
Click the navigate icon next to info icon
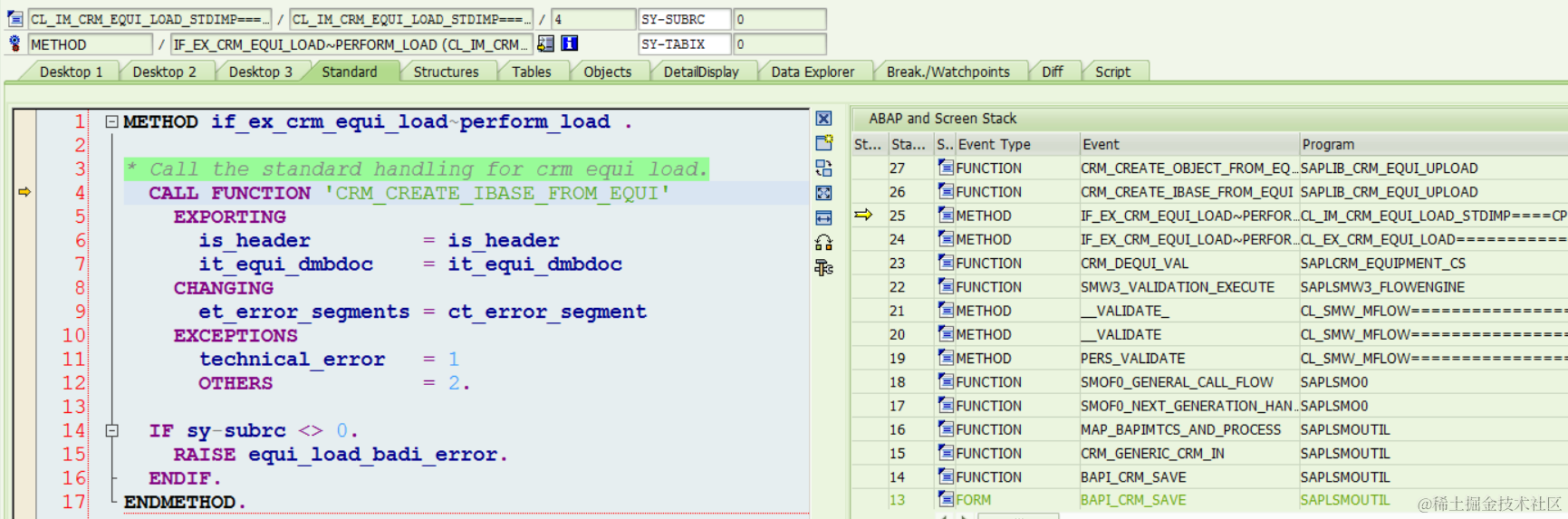pos(545,43)
